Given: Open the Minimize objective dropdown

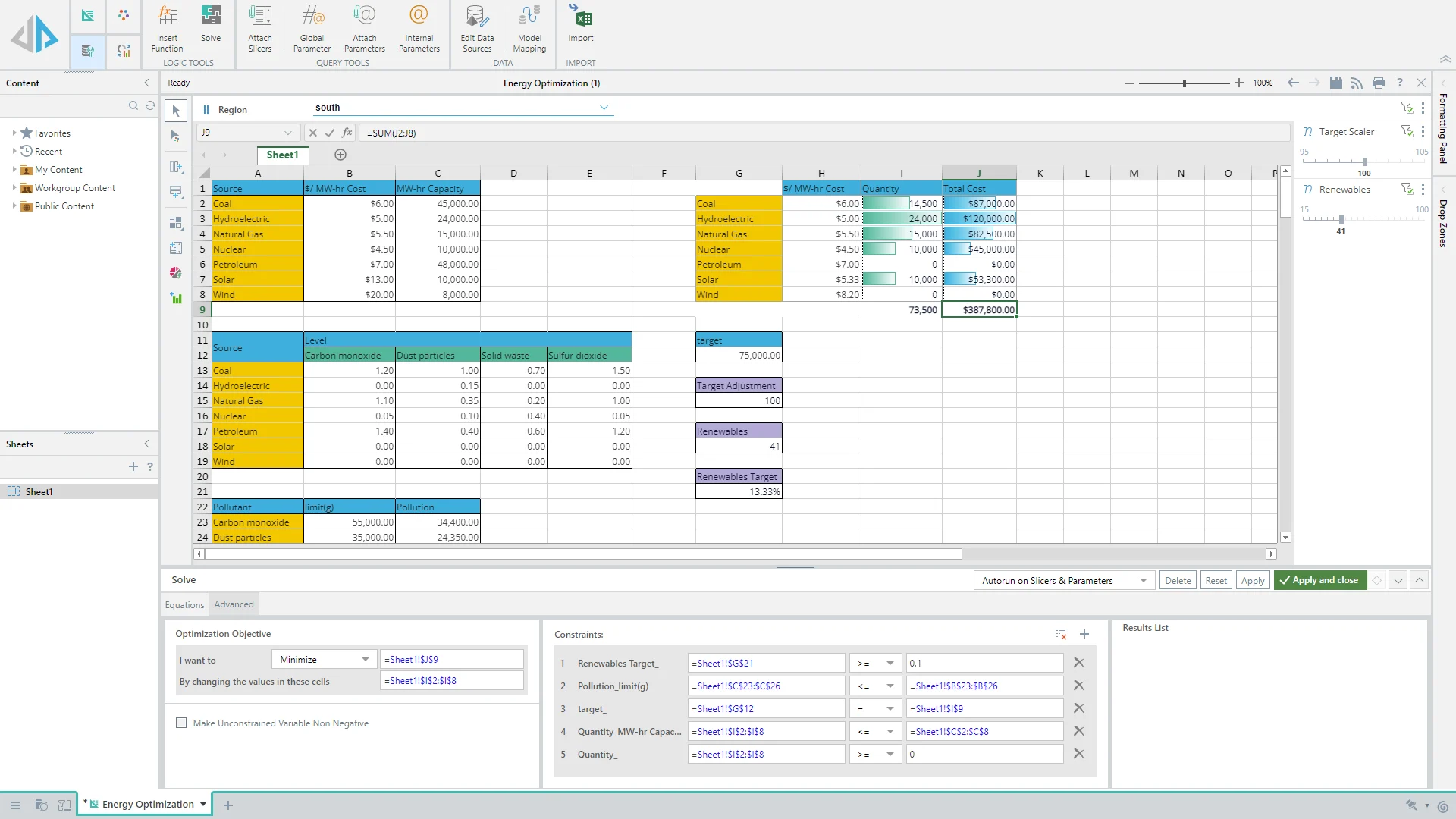Looking at the screenshot, I should click(324, 659).
